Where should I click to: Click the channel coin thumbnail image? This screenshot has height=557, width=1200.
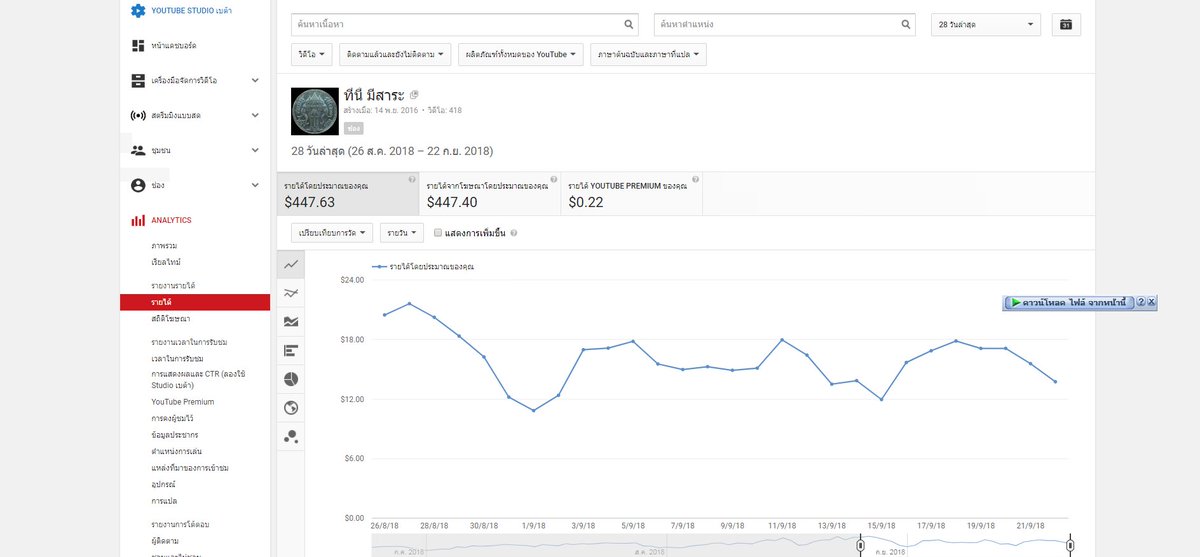315,111
